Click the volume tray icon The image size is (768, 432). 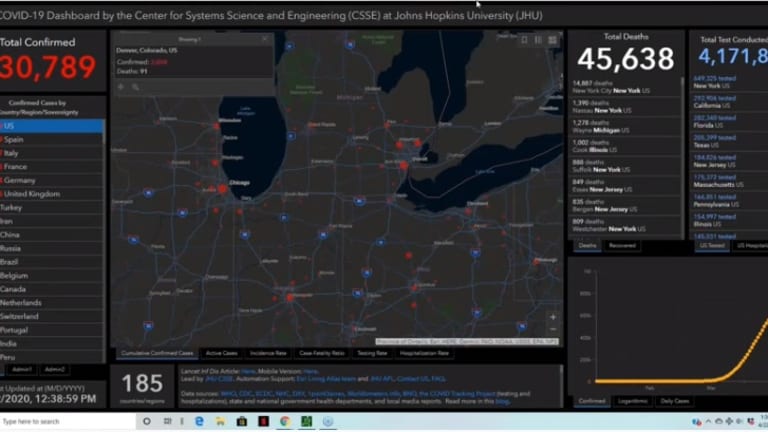click(740, 421)
